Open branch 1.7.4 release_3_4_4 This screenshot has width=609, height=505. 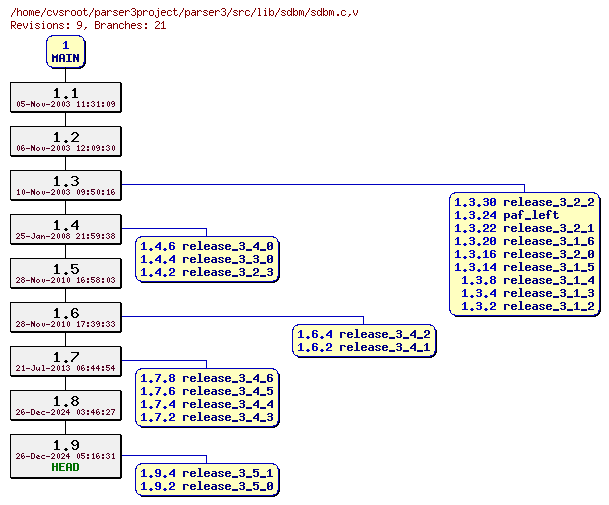click(x=207, y=404)
